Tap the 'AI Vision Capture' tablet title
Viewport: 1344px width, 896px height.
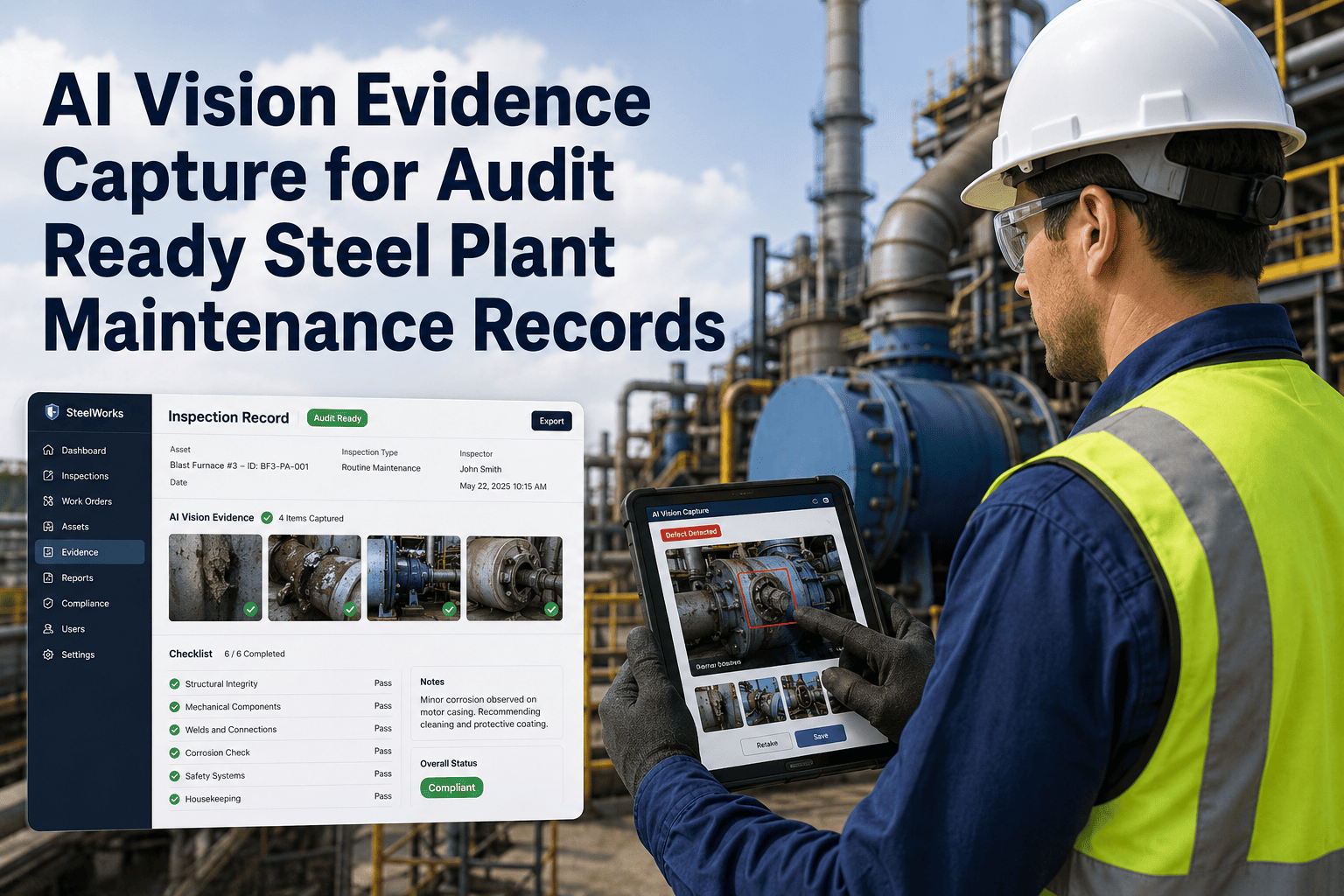[x=681, y=513]
